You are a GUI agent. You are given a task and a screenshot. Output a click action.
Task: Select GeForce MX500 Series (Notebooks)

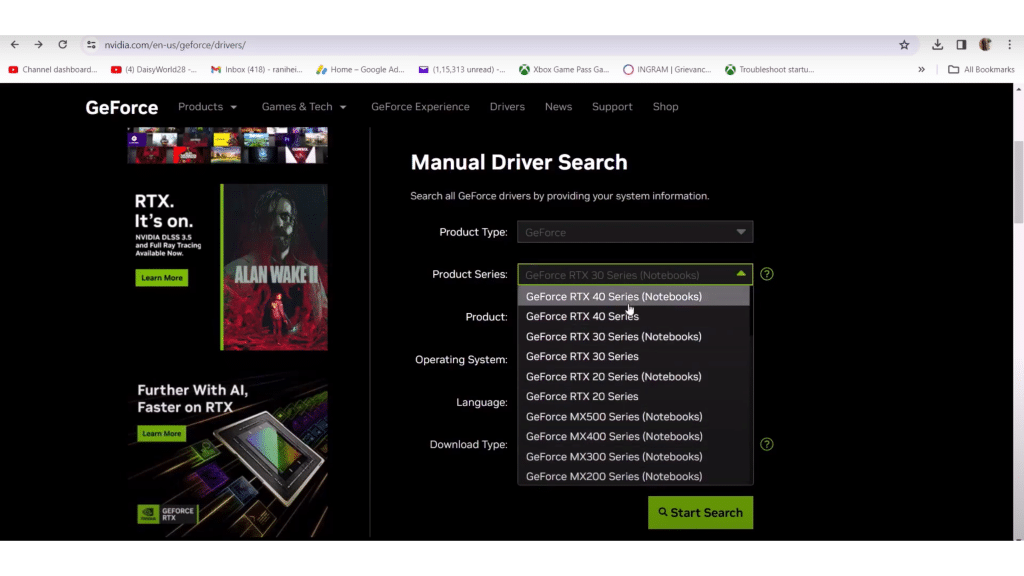[x=633, y=417]
